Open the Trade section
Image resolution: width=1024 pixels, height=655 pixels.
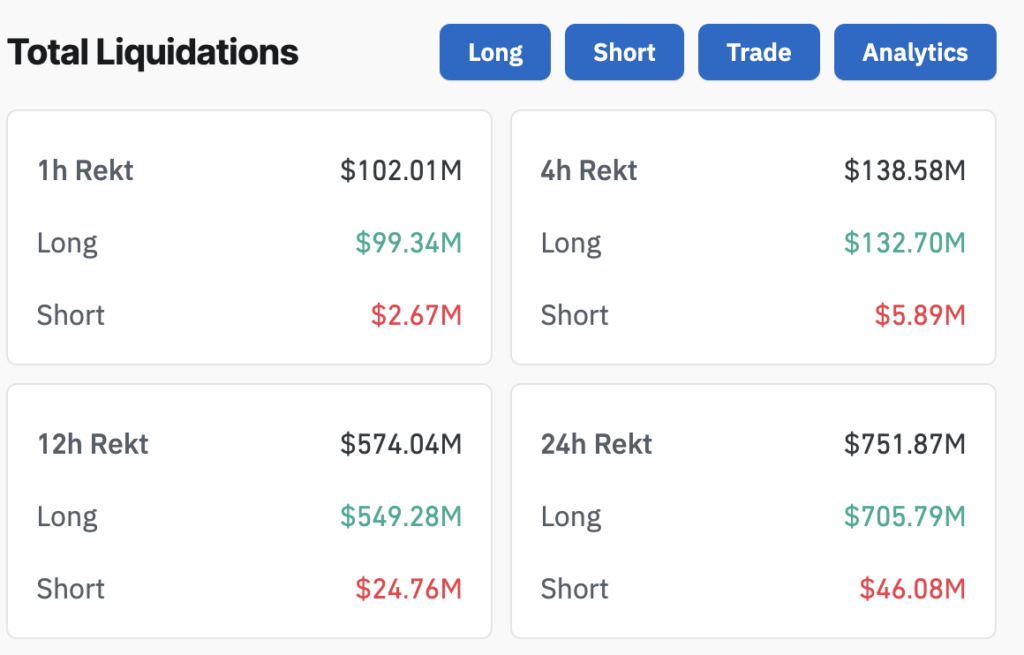(758, 52)
